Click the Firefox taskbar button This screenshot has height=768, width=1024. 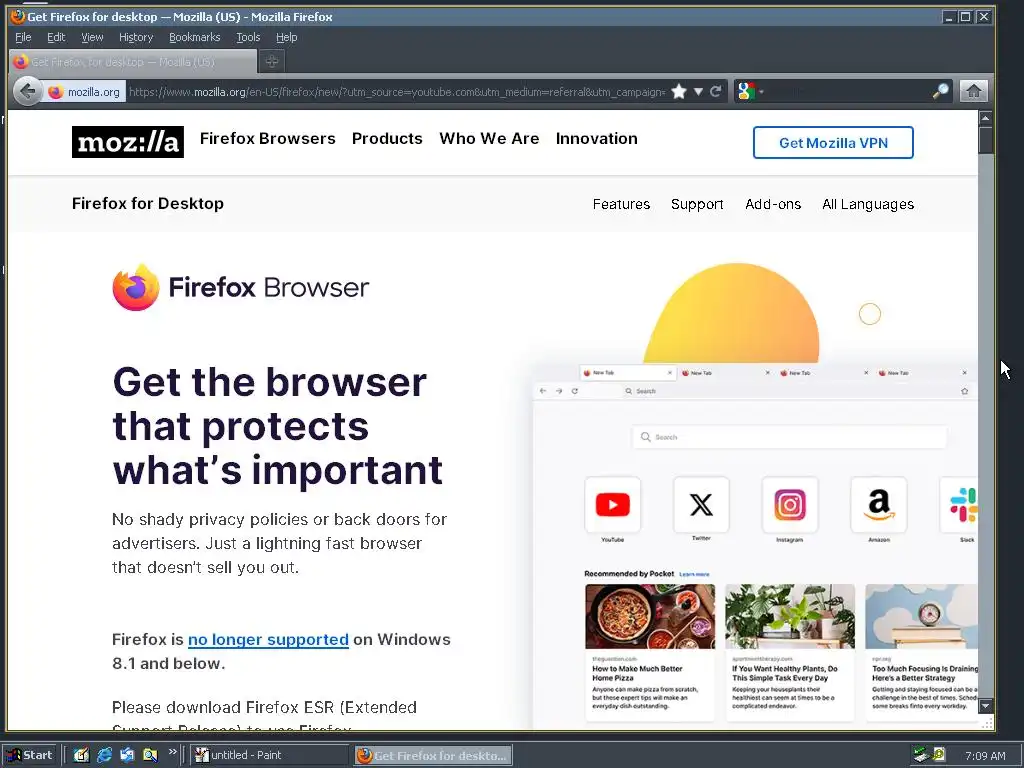pyautogui.click(x=433, y=756)
